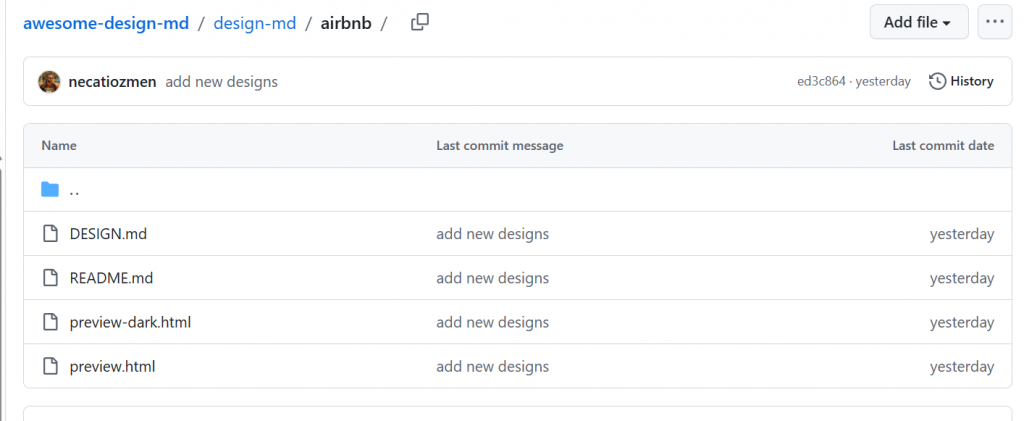Open necatiozmen's user profile link
The width and height of the screenshot is (1024, 421).
pyautogui.click(x=112, y=82)
